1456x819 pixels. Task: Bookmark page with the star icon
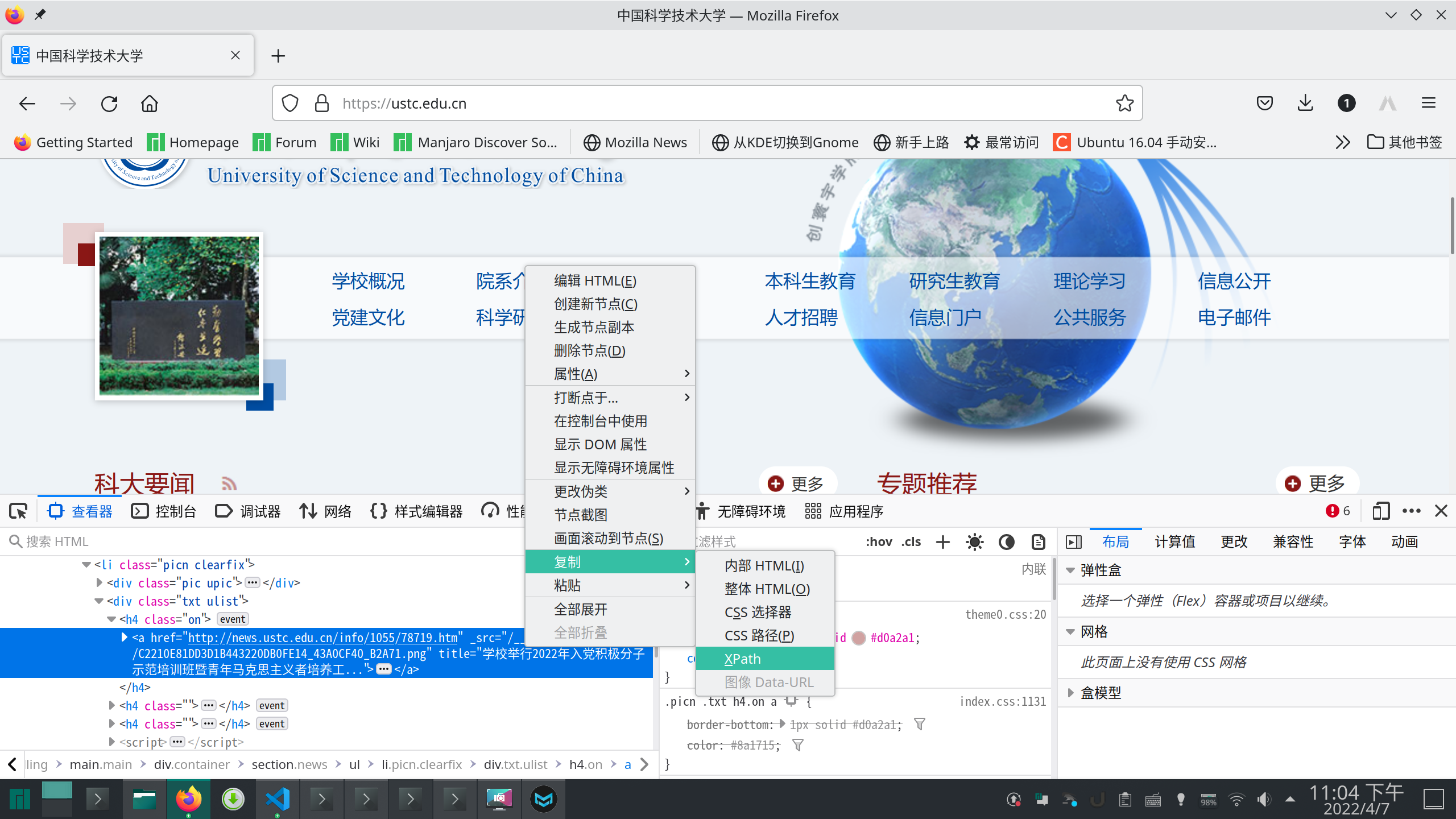(1124, 104)
